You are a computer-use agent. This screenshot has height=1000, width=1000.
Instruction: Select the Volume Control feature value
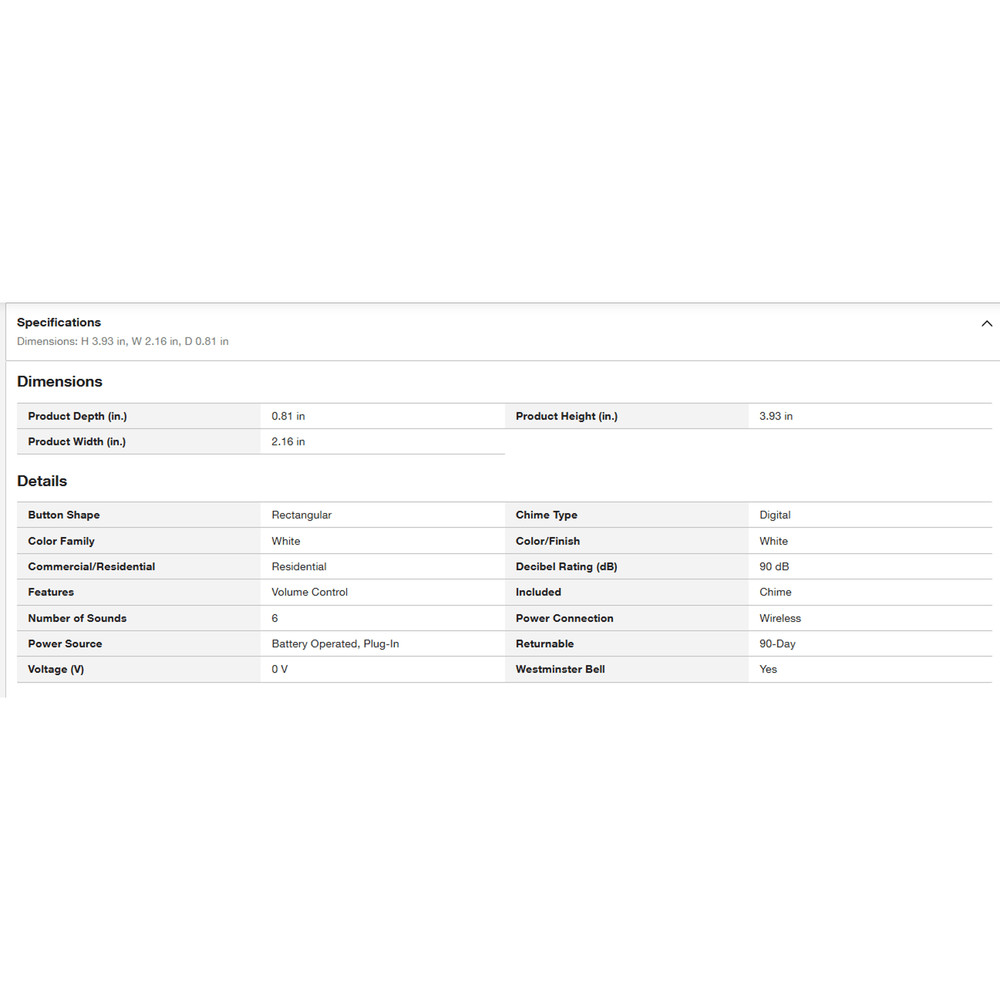pyautogui.click(x=309, y=592)
